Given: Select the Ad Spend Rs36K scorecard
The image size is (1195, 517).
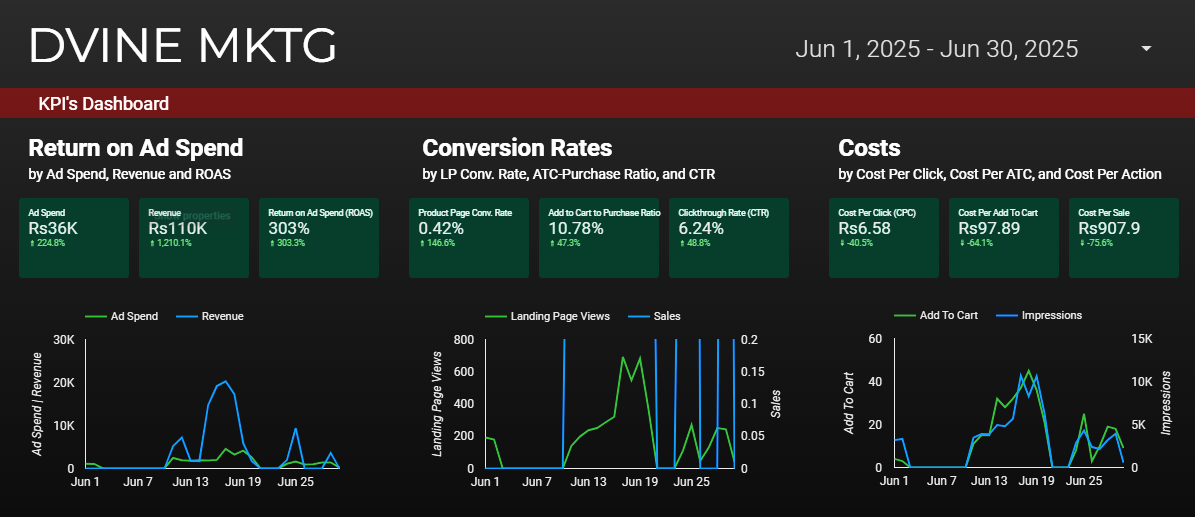Looking at the screenshot, I should click(x=74, y=237).
